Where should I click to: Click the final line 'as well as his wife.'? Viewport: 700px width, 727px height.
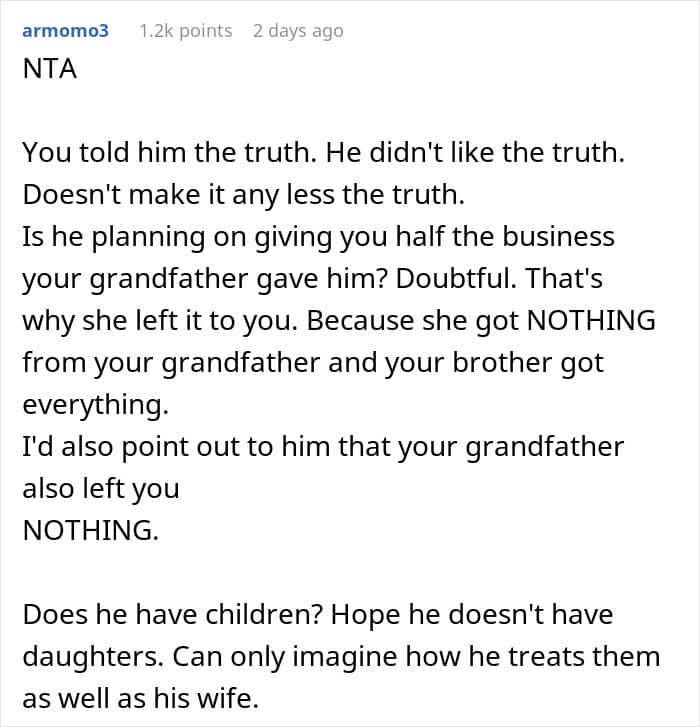tap(140, 698)
